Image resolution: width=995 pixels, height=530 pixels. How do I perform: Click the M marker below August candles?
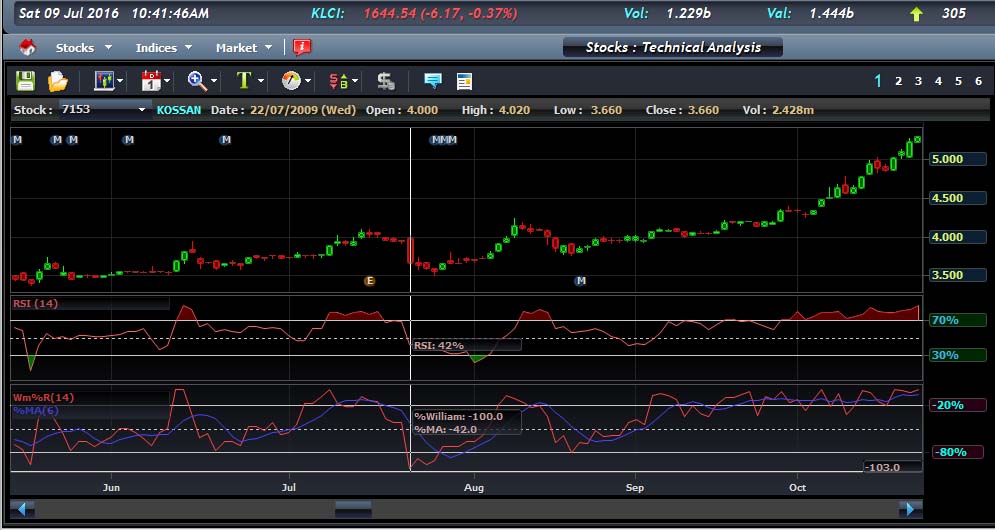point(580,281)
